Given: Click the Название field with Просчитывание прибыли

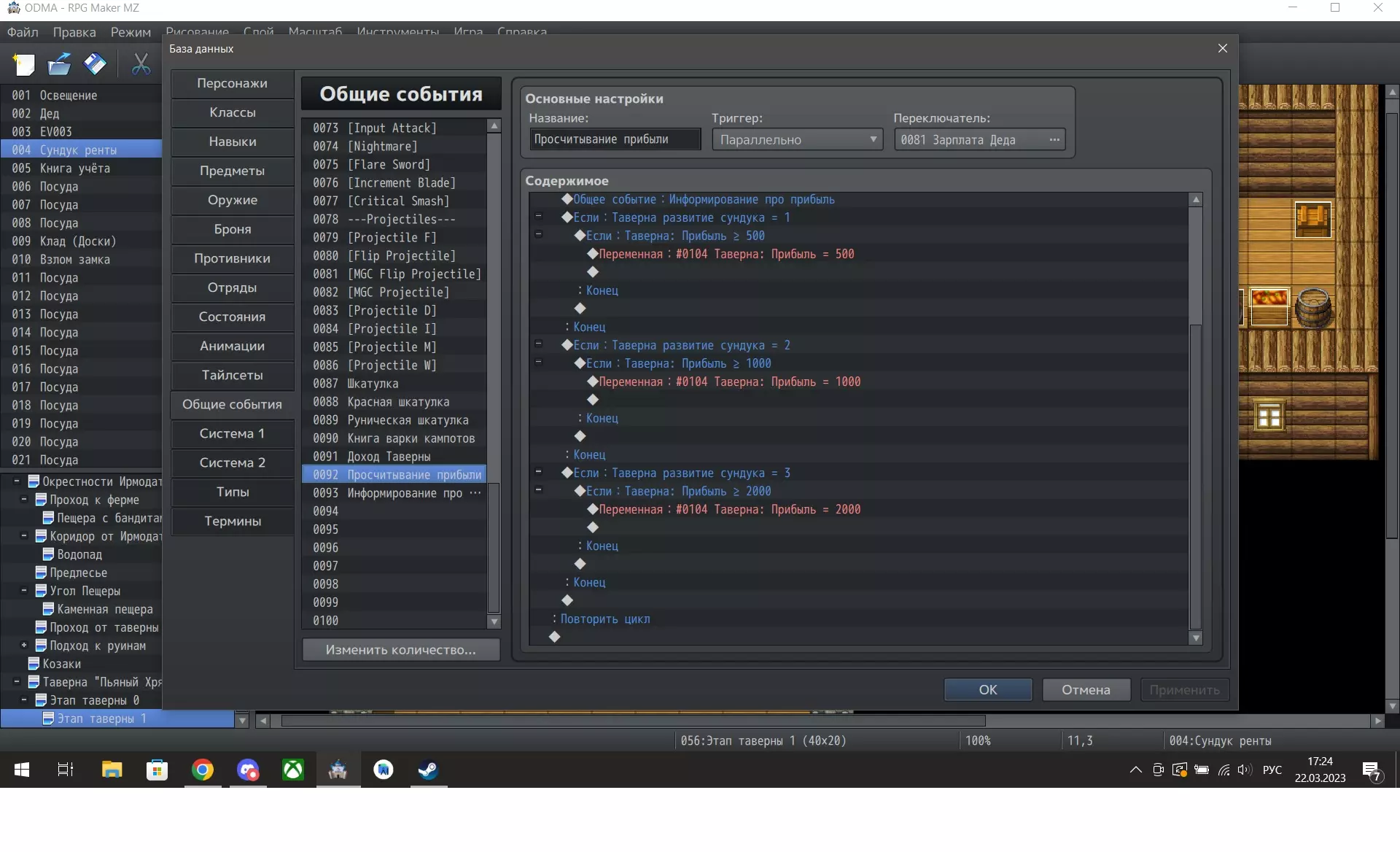Looking at the screenshot, I should click(614, 139).
